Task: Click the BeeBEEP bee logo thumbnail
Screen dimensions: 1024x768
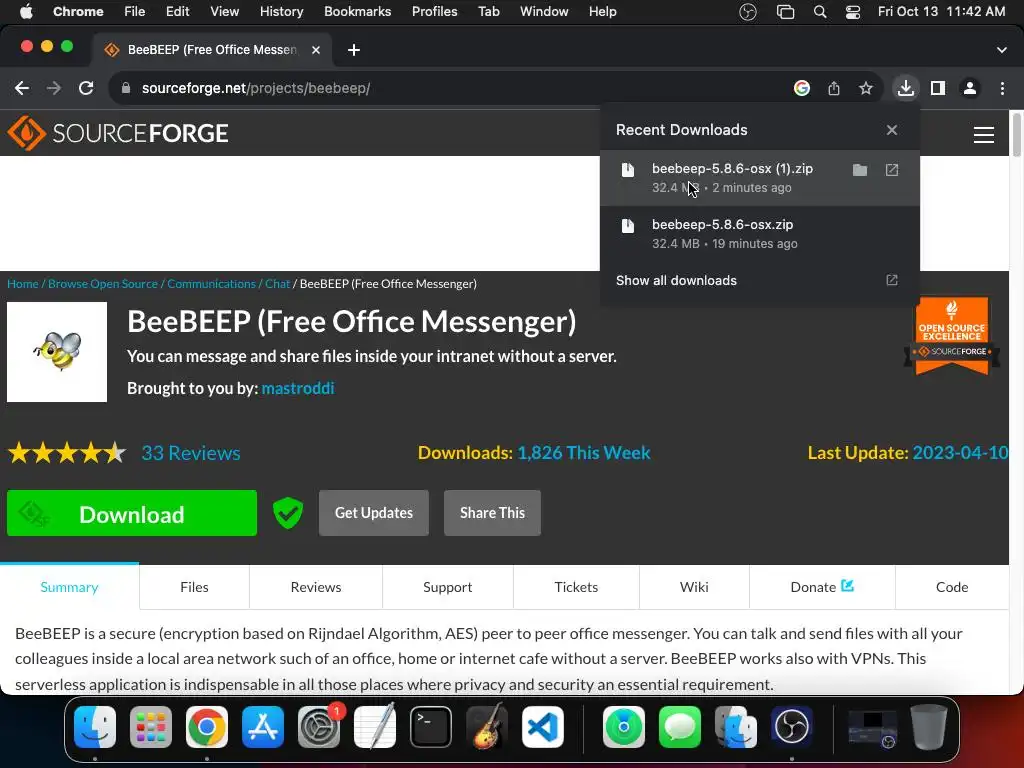Action: click(x=57, y=352)
